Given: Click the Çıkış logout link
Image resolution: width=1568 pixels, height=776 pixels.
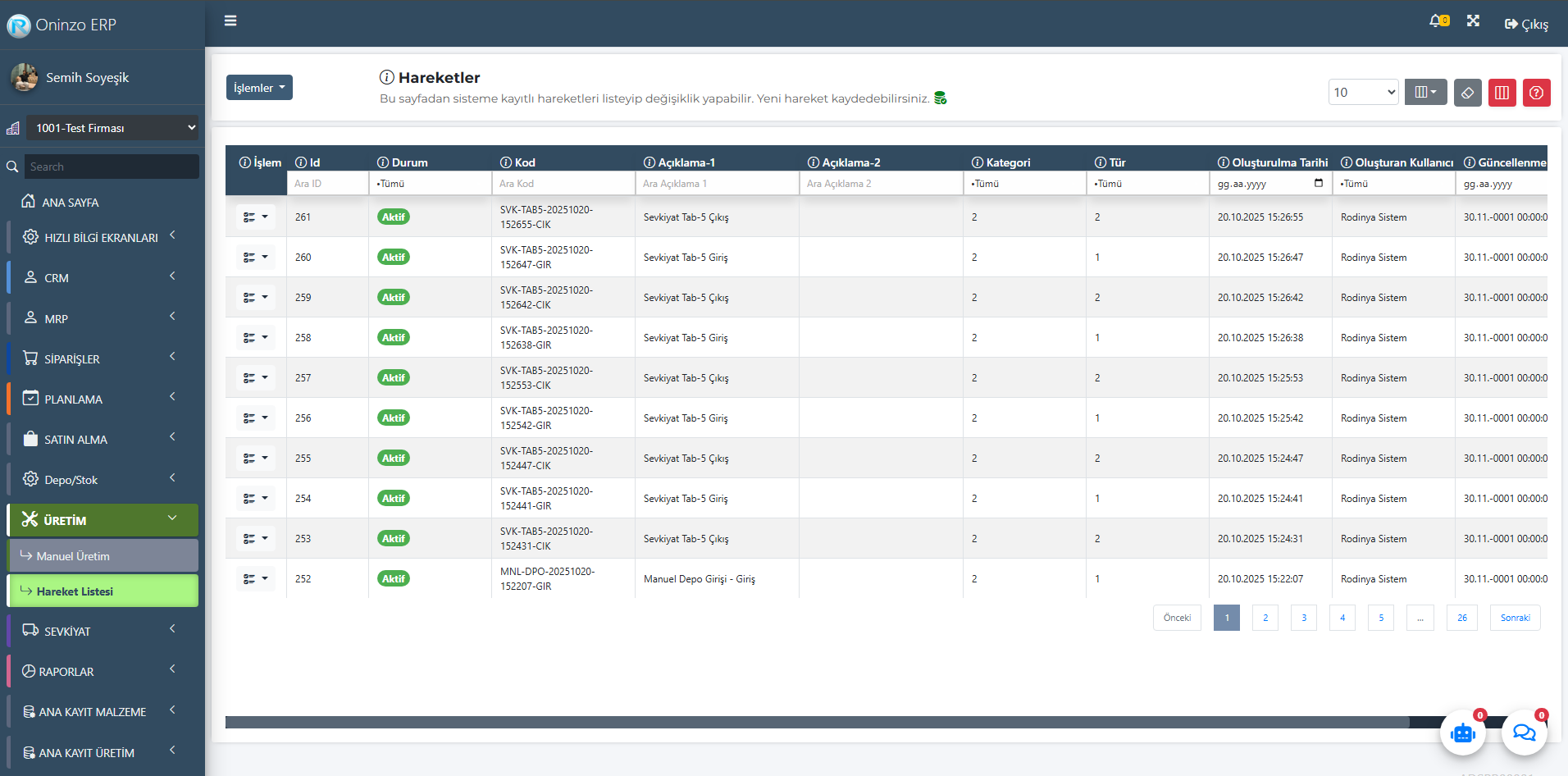Looking at the screenshot, I should pyautogui.click(x=1526, y=25).
